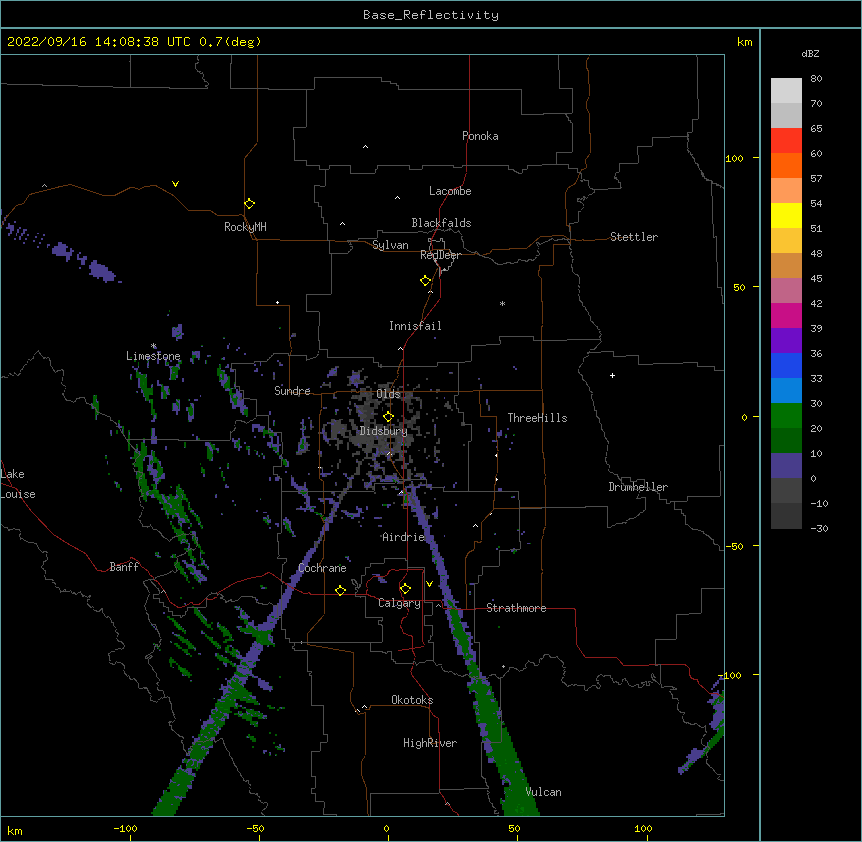
Task: Click the Drumheller town label
Action: click(x=638, y=487)
